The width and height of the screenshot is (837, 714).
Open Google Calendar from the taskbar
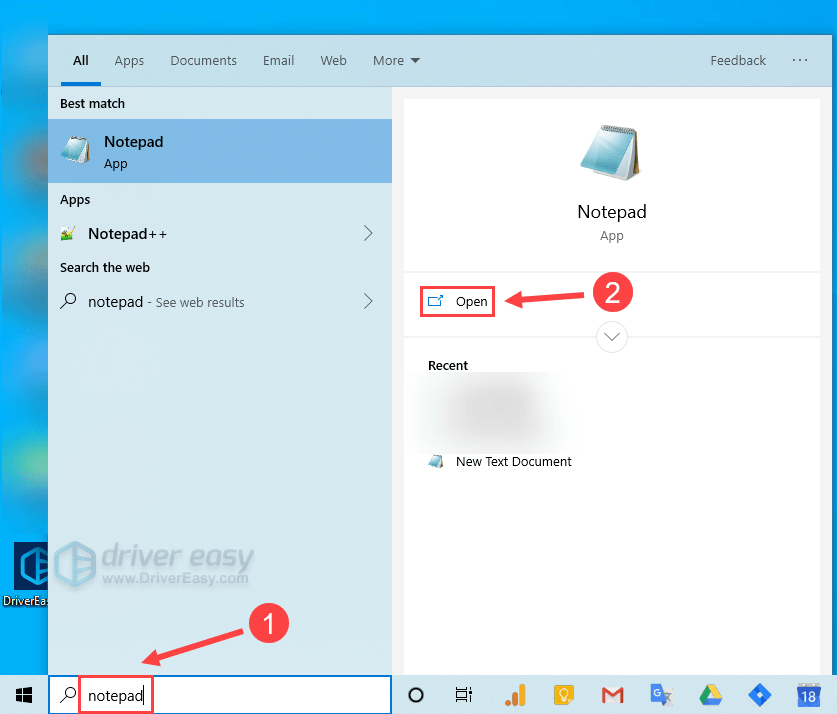pyautogui.click(x=808, y=695)
